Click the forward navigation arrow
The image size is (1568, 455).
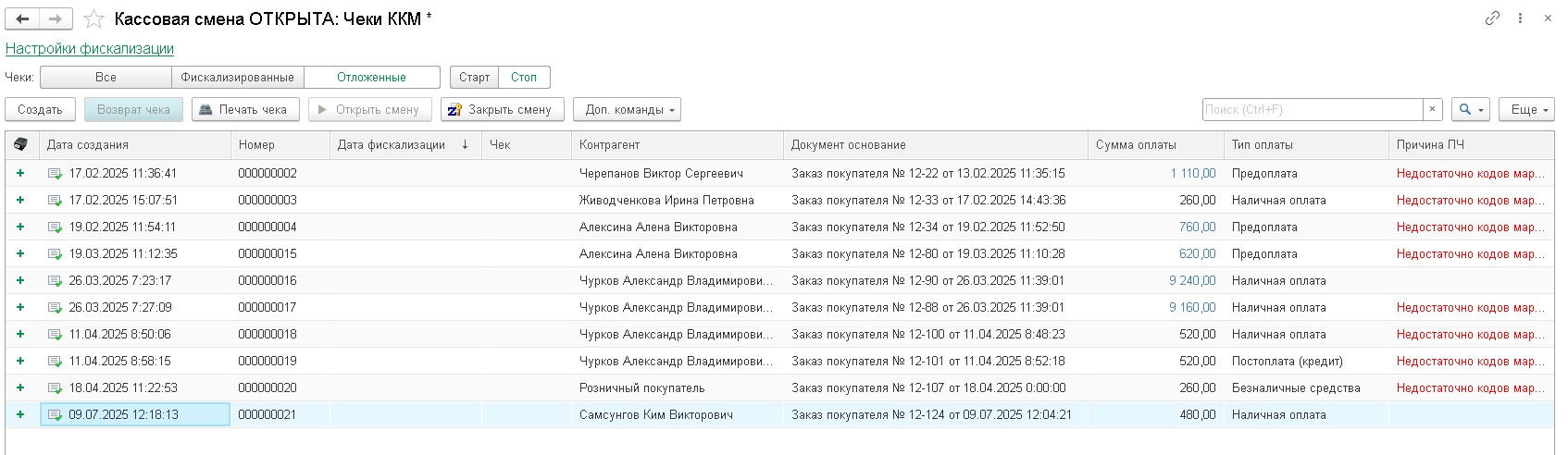click(56, 18)
